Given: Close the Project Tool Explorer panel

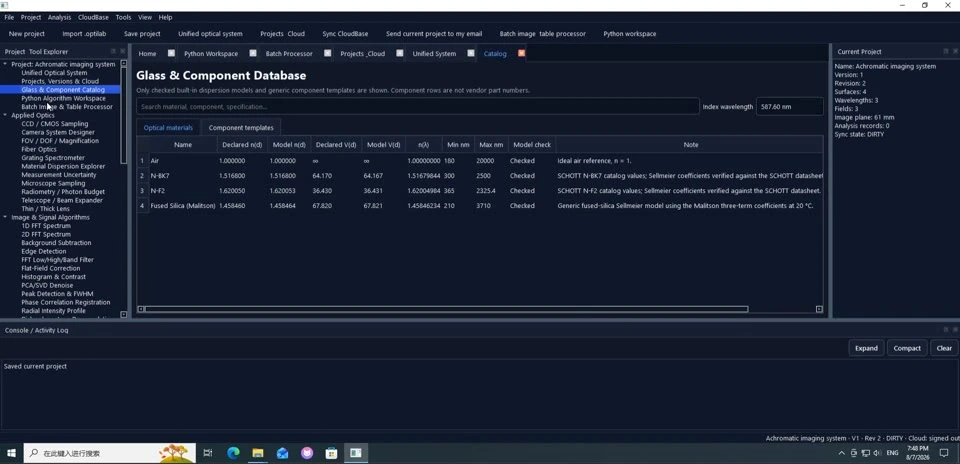Looking at the screenshot, I should pos(122,51).
